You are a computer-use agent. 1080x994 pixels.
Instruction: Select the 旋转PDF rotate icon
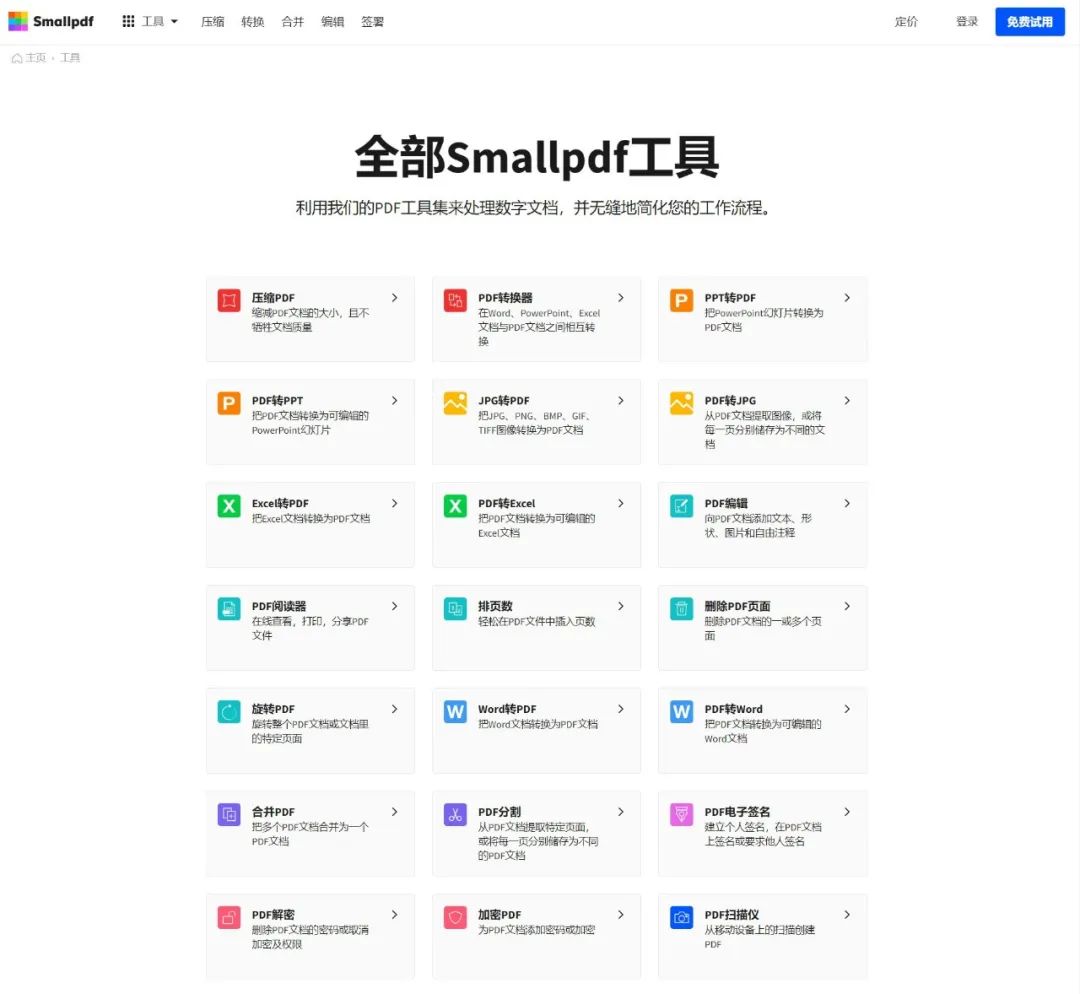(x=228, y=710)
